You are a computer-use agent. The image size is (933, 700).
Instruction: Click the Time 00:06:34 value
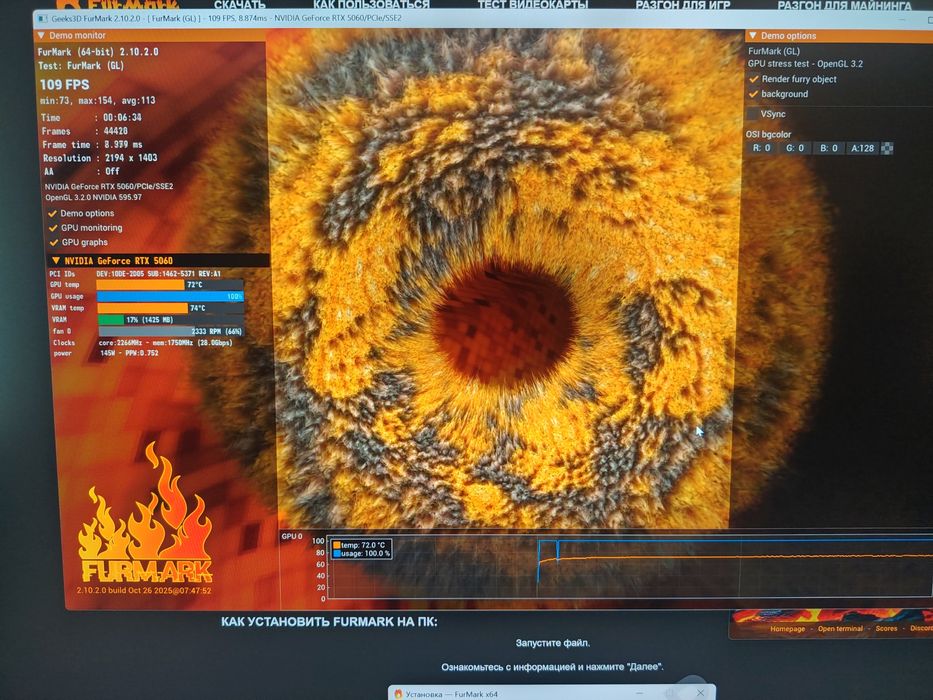click(x=122, y=117)
